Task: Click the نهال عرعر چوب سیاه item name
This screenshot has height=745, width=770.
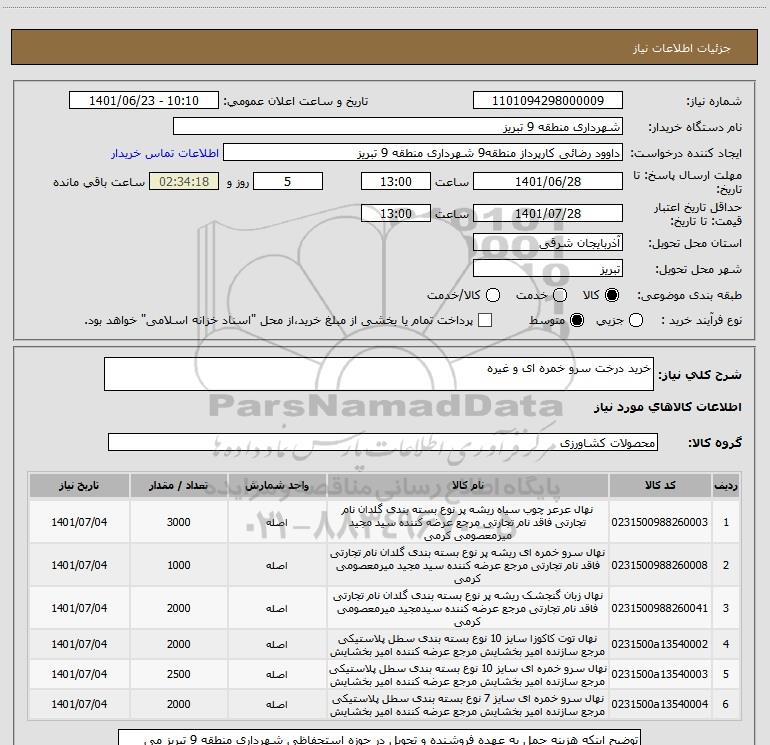Action: pyautogui.click(x=468, y=522)
